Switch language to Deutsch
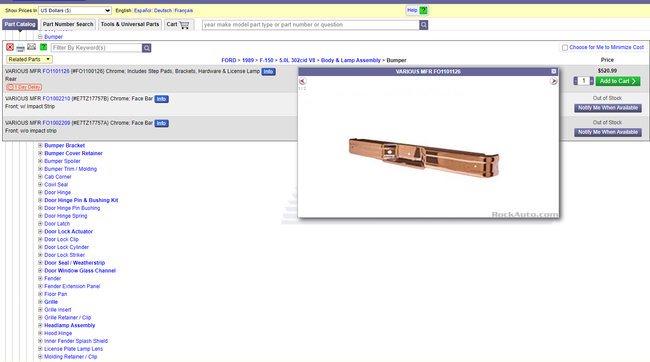The height and width of the screenshot is (362, 650). pyautogui.click(x=163, y=10)
